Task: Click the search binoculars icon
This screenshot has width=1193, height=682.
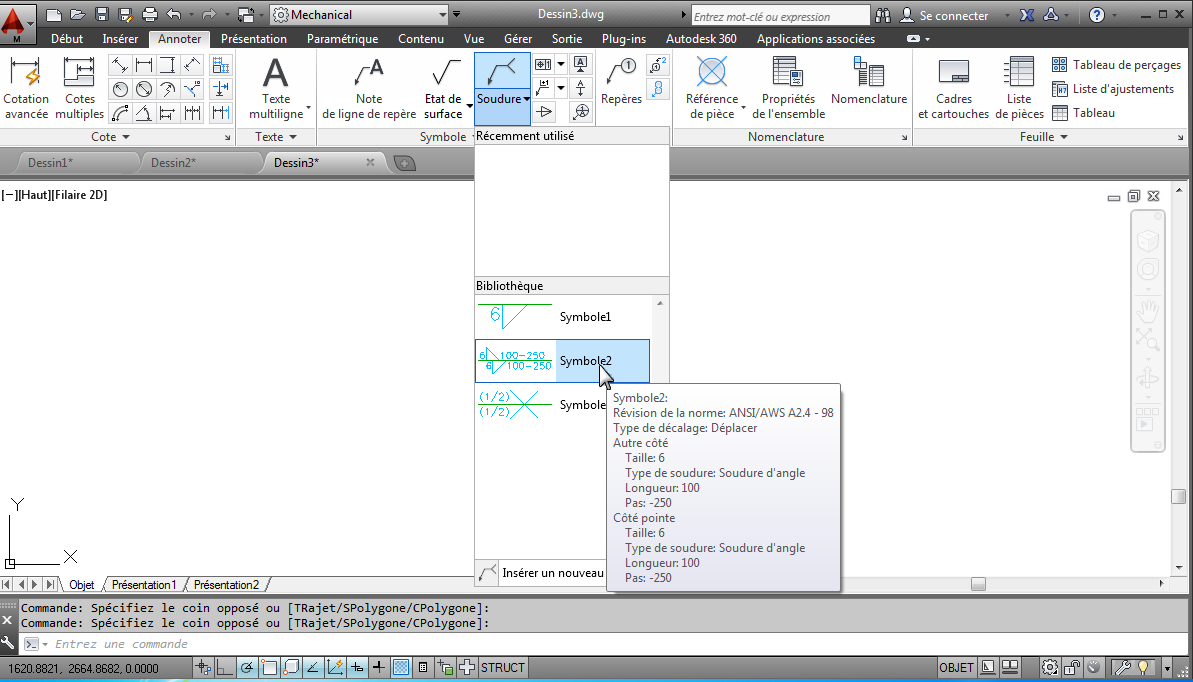Action: pos(883,14)
